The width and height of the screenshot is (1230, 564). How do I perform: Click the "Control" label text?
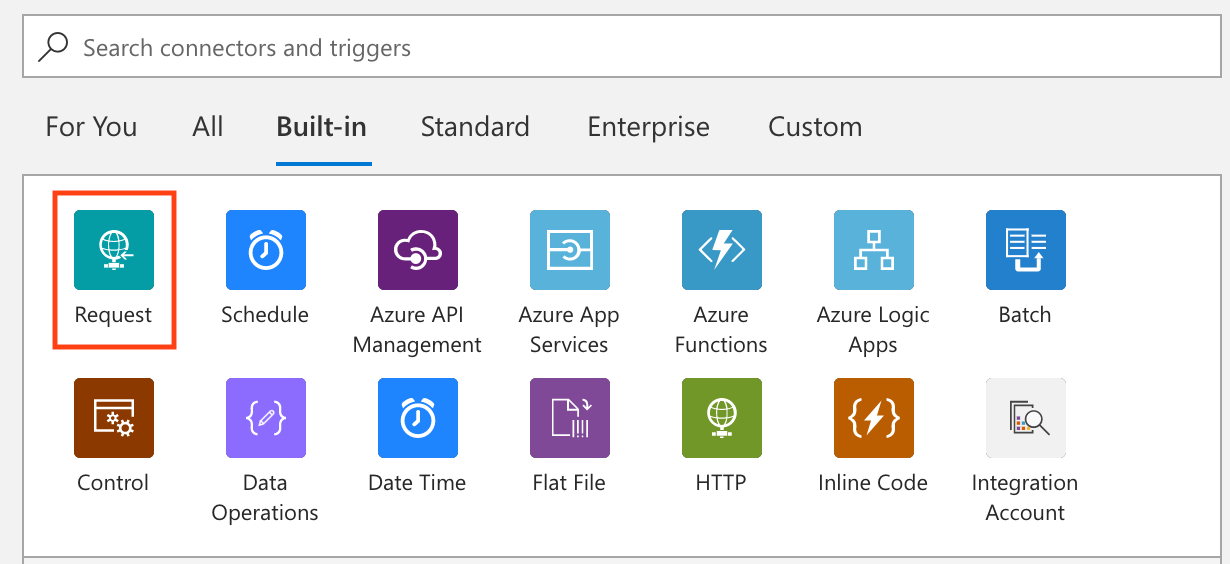[x=113, y=483]
